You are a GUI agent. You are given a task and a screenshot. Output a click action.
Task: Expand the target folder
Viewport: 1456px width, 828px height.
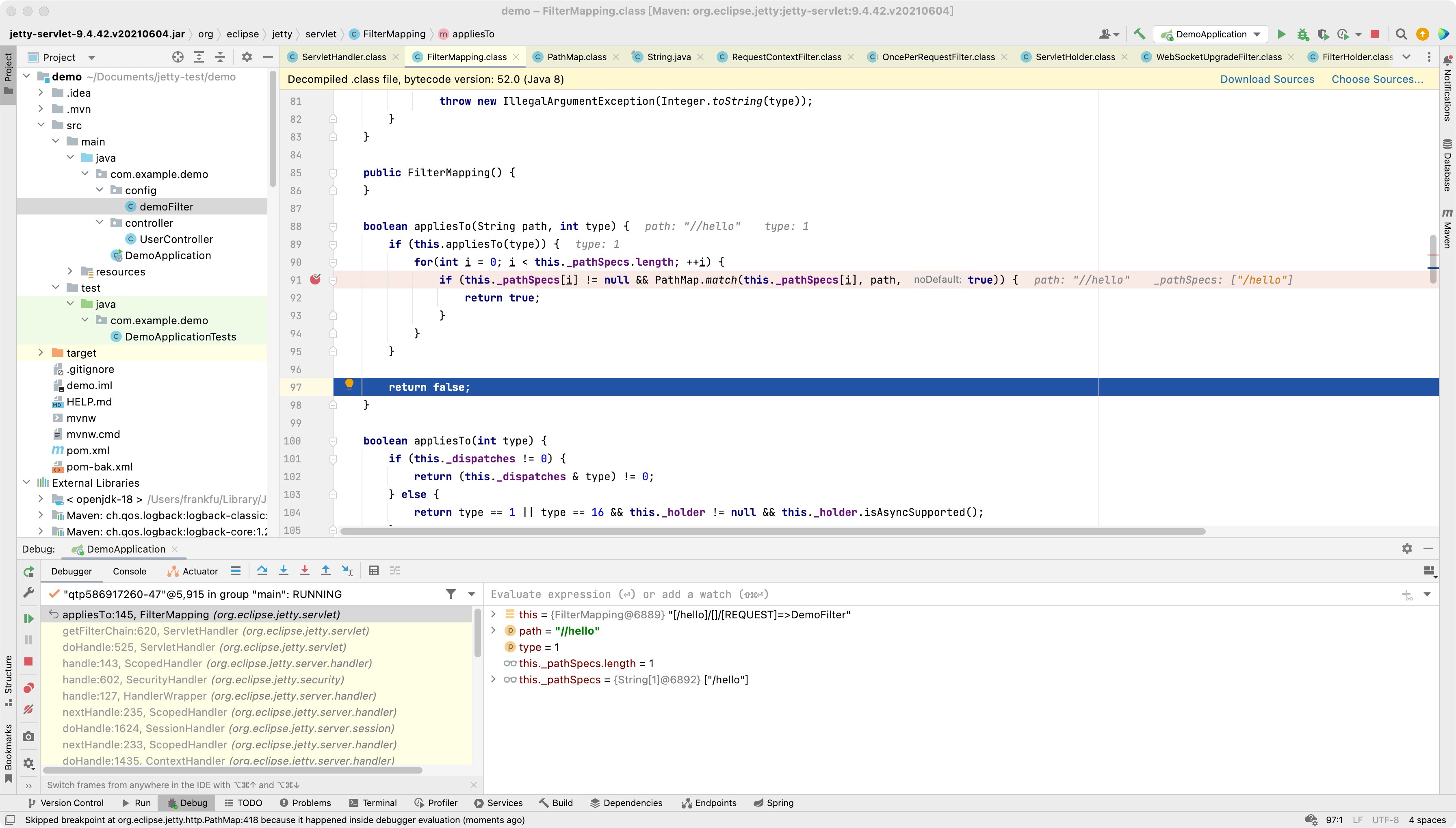click(41, 352)
